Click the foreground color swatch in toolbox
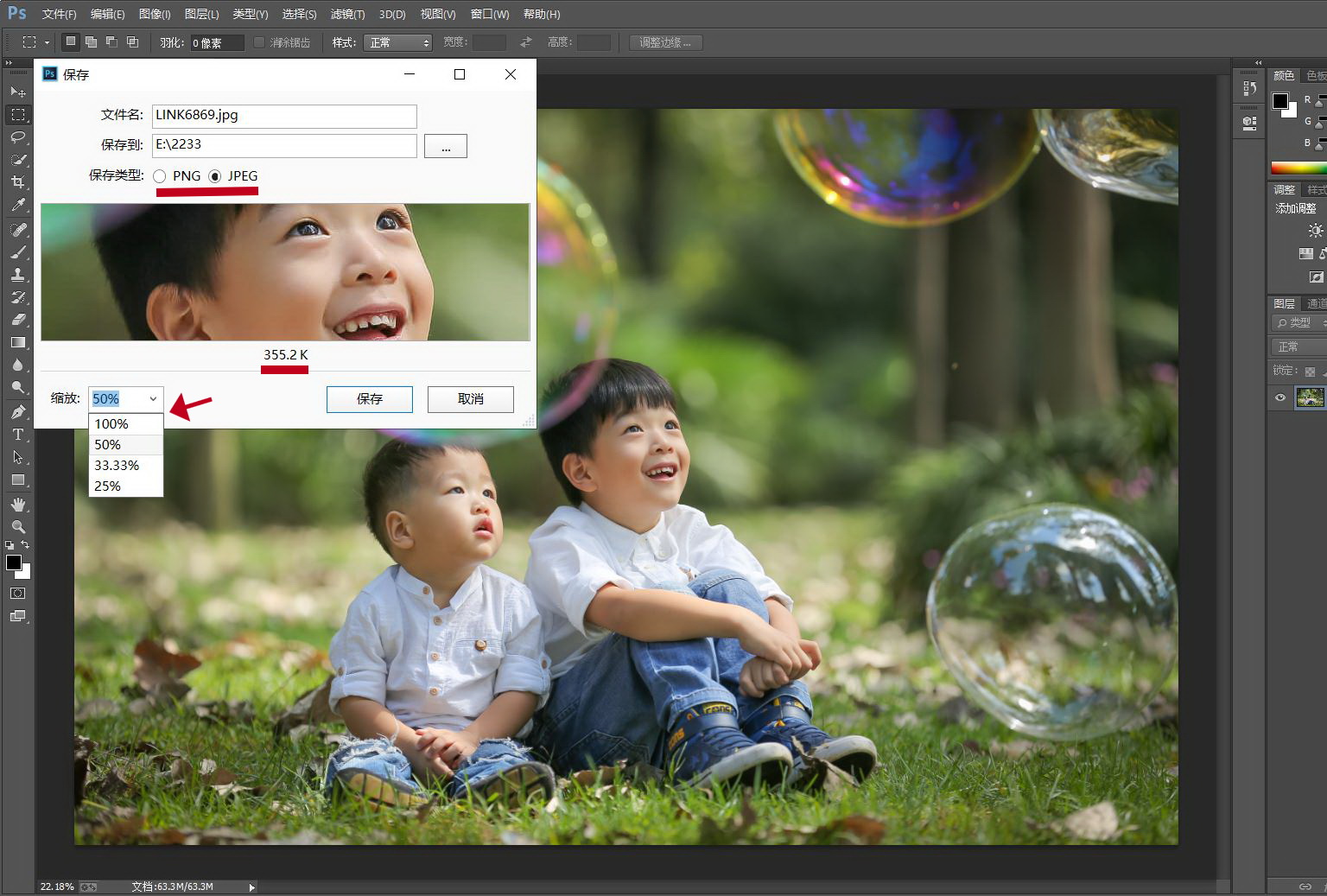Screen dimensions: 1327x896 click(x=14, y=563)
